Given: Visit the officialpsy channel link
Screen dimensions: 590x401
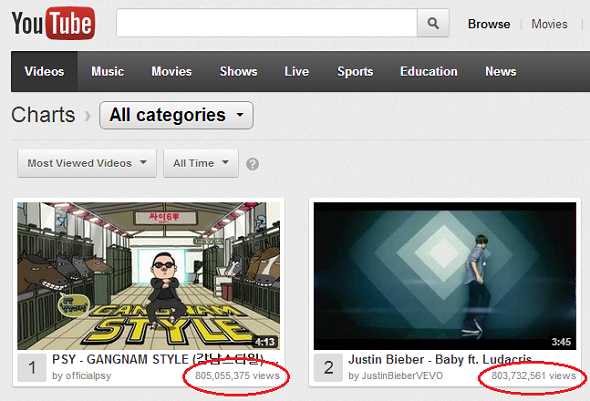Looking at the screenshot, I should click(x=82, y=376).
